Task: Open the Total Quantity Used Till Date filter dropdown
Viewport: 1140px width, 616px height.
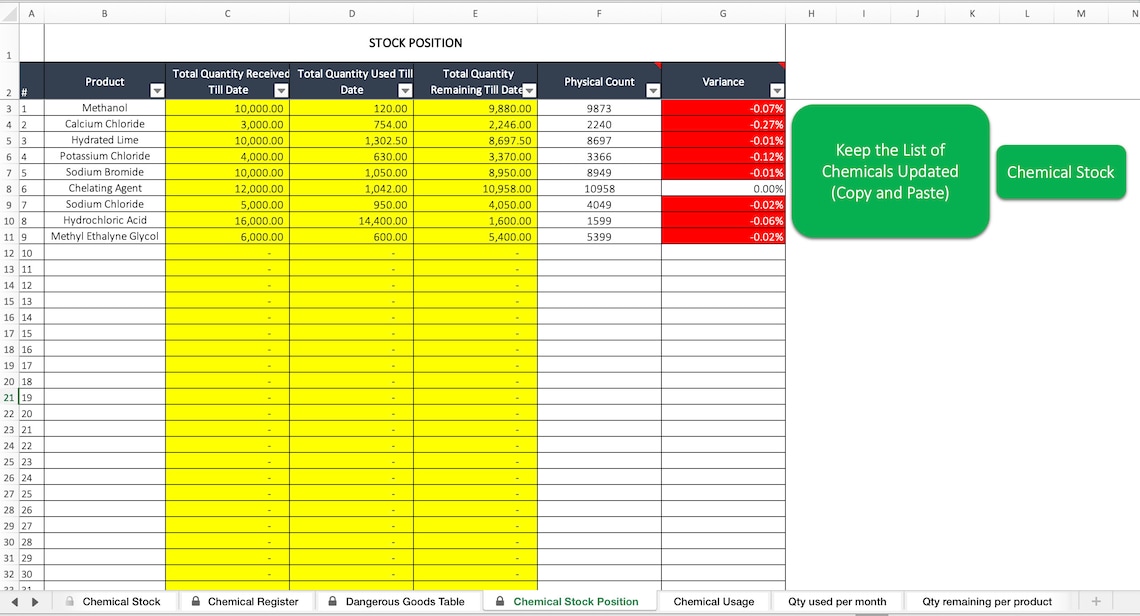Action: pyautogui.click(x=405, y=90)
